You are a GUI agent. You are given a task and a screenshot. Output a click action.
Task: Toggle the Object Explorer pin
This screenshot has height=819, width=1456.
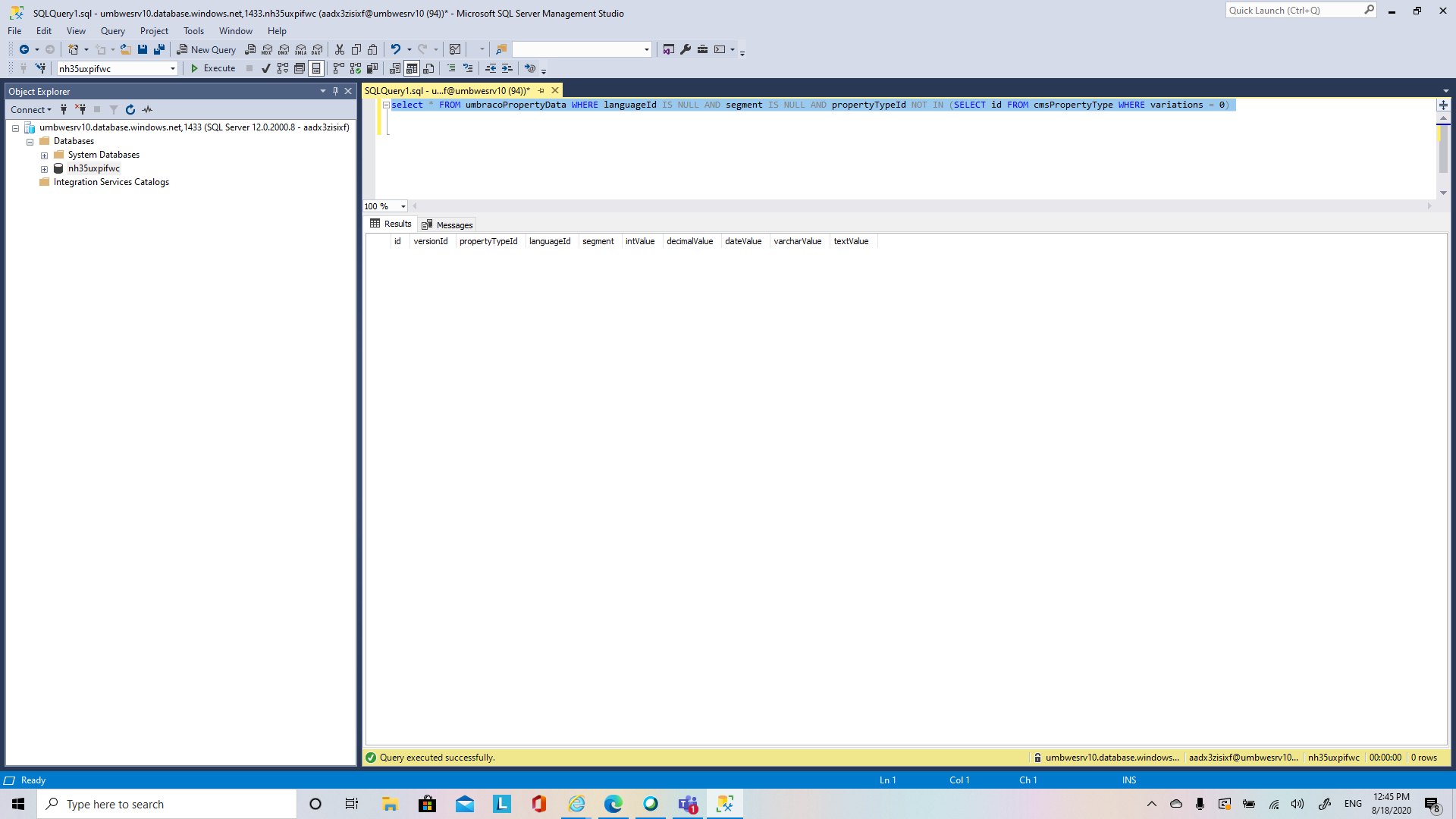pyautogui.click(x=334, y=91)
